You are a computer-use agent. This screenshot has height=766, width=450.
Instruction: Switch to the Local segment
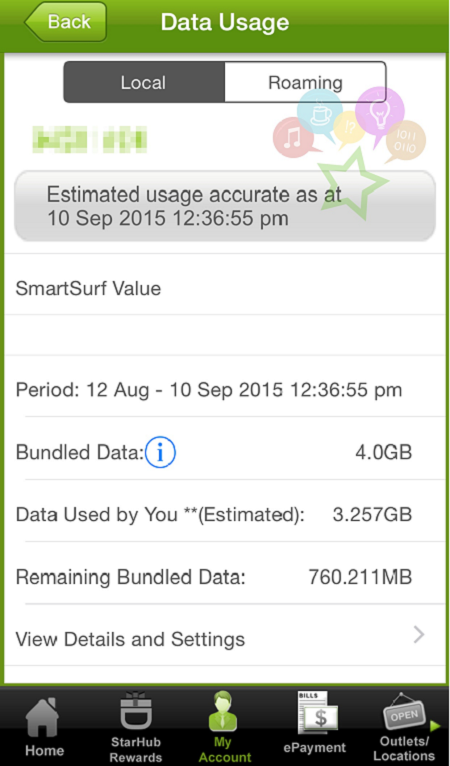coord(144,82)
